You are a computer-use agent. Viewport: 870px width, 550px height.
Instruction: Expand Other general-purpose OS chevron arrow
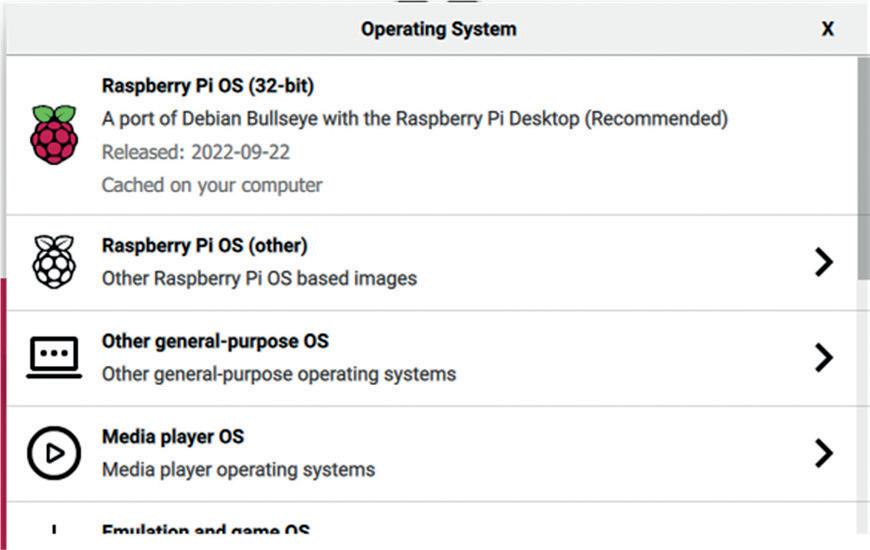coord(823,358)
